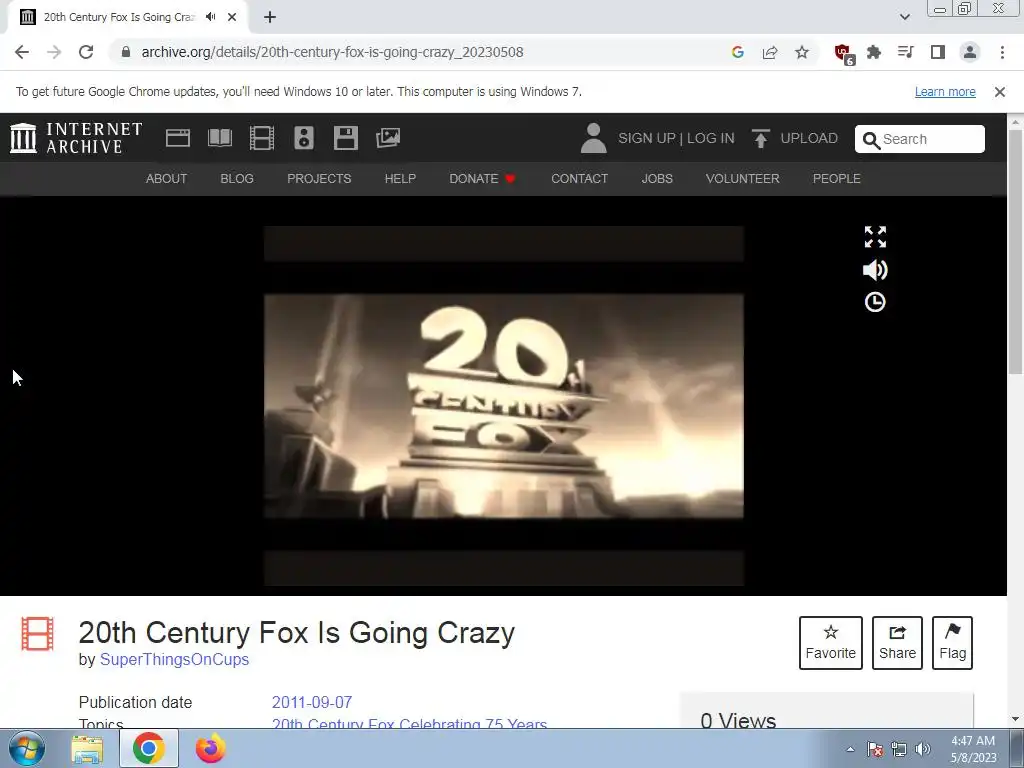This screenshot has height=768, width=1024.
Task: Open the playback speed clock icon
Action: pyautogui.click(x=875, y=302)
